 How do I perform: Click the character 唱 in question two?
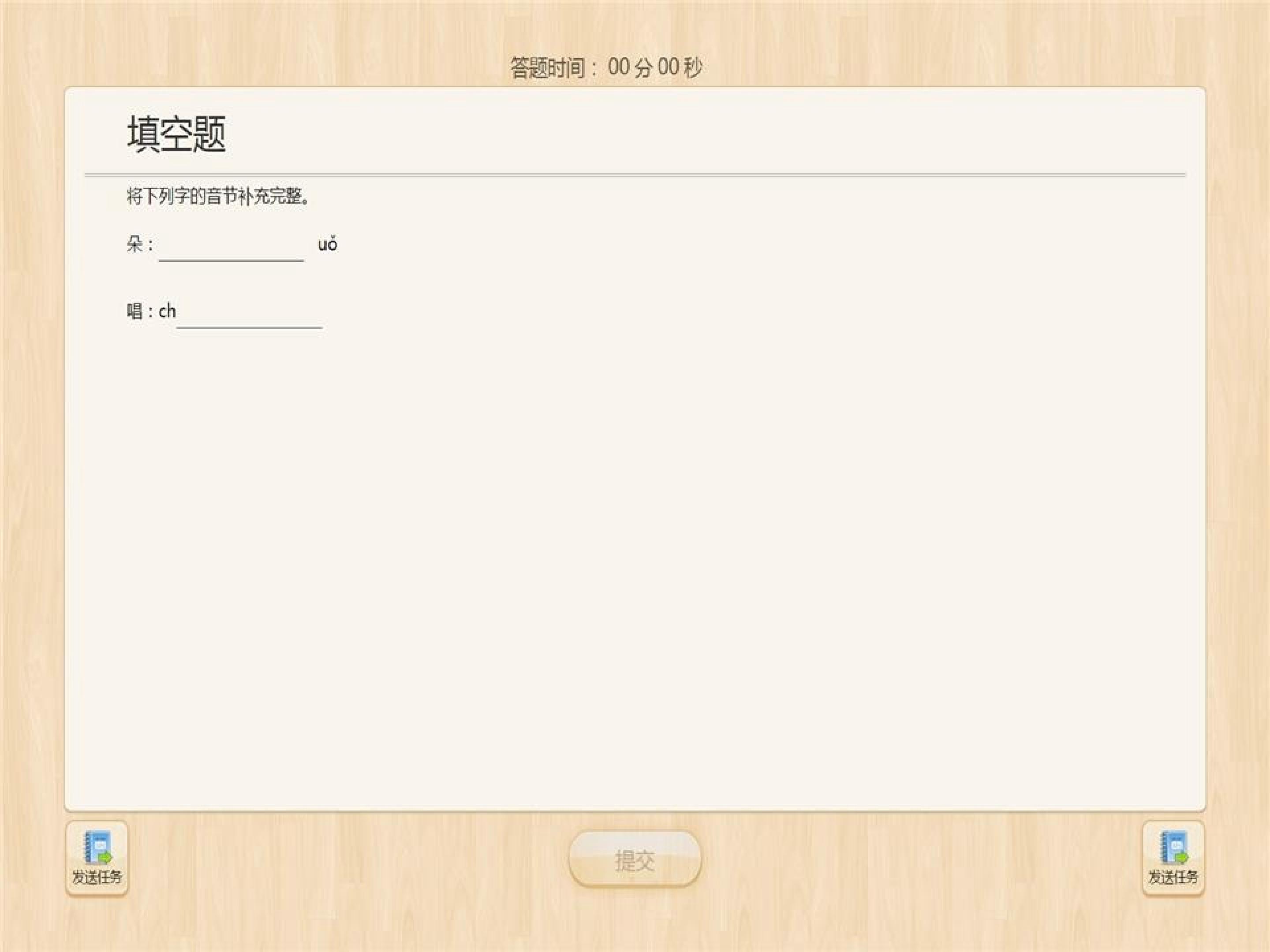[134, 312]
